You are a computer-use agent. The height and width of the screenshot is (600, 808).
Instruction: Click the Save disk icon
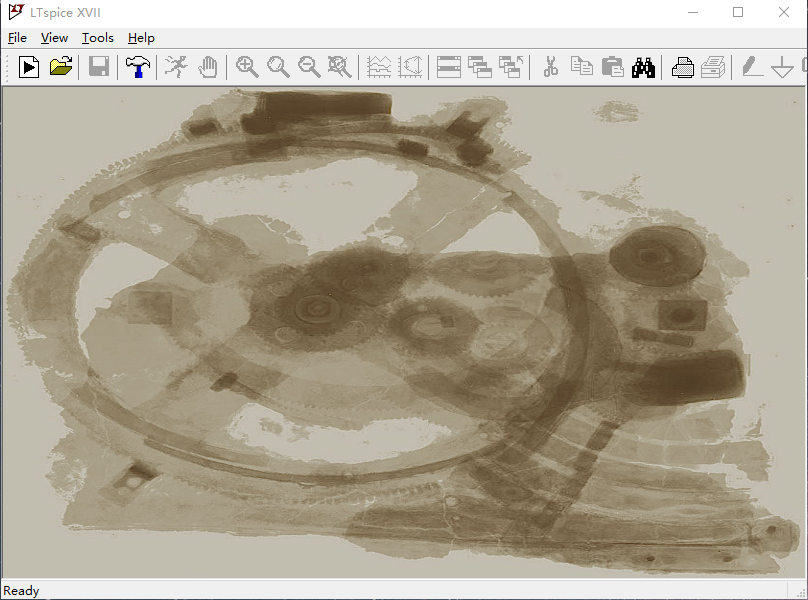99,67
